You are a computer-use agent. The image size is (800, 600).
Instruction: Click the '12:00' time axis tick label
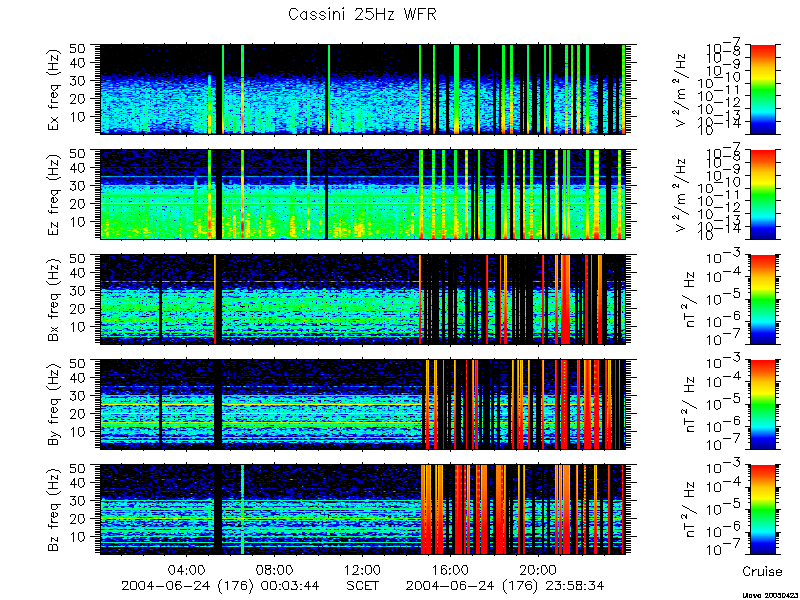pyautogui.click(x=363, y=569)
